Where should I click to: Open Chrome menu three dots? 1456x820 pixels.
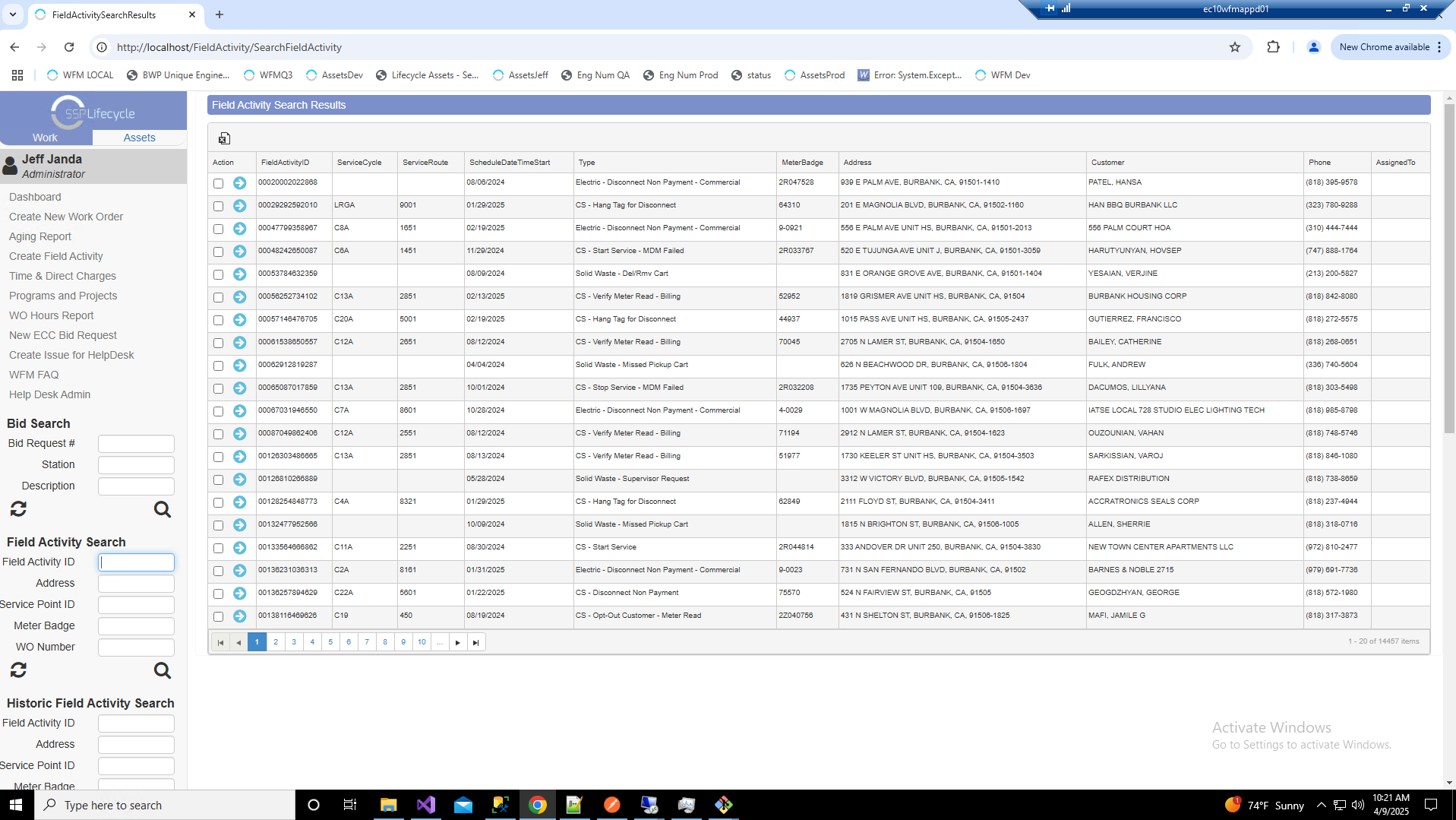coord(1439,47)
